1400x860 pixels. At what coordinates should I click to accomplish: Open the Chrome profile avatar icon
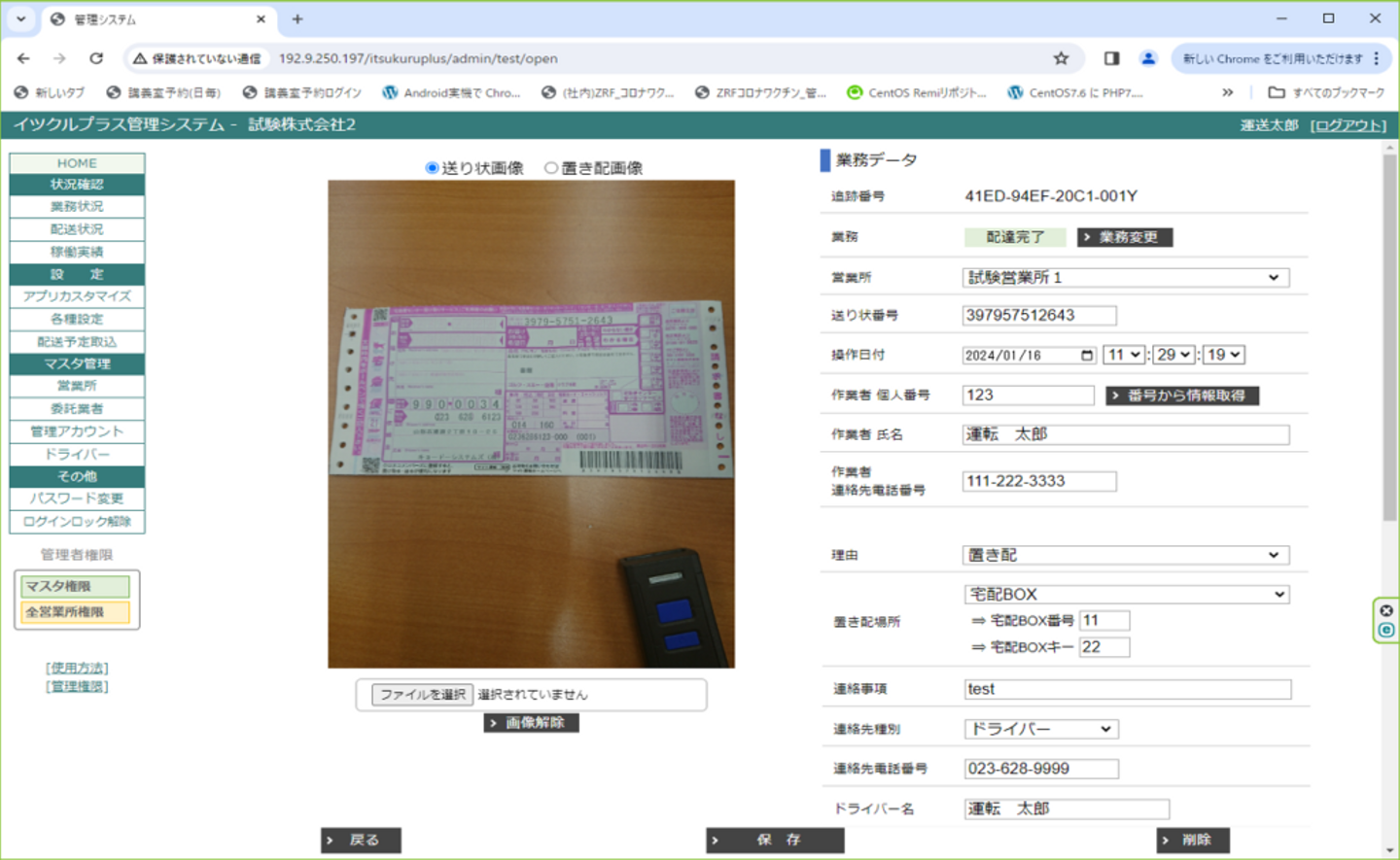click(x=1148, y=58)
